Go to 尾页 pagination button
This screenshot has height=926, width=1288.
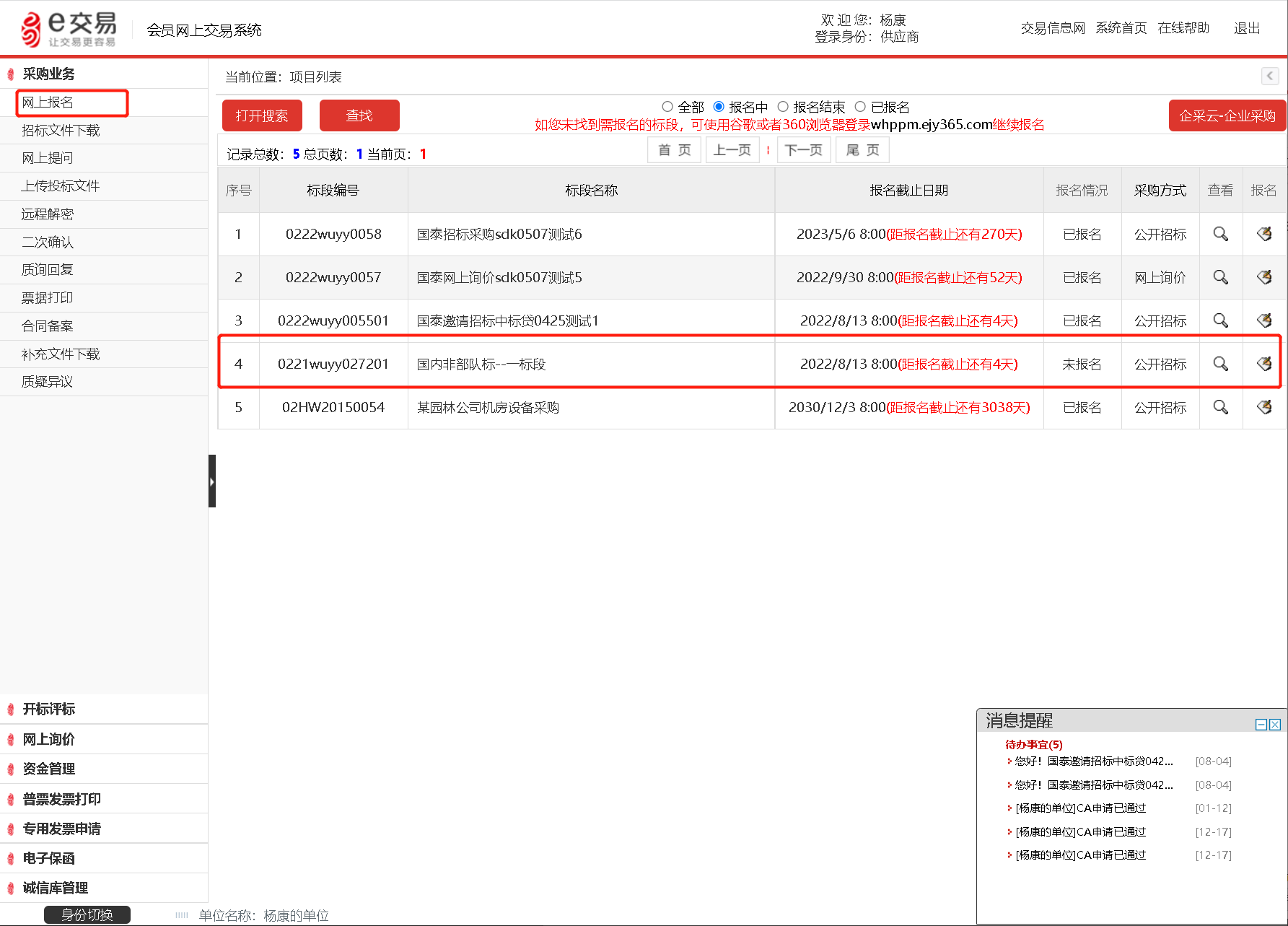862,150
